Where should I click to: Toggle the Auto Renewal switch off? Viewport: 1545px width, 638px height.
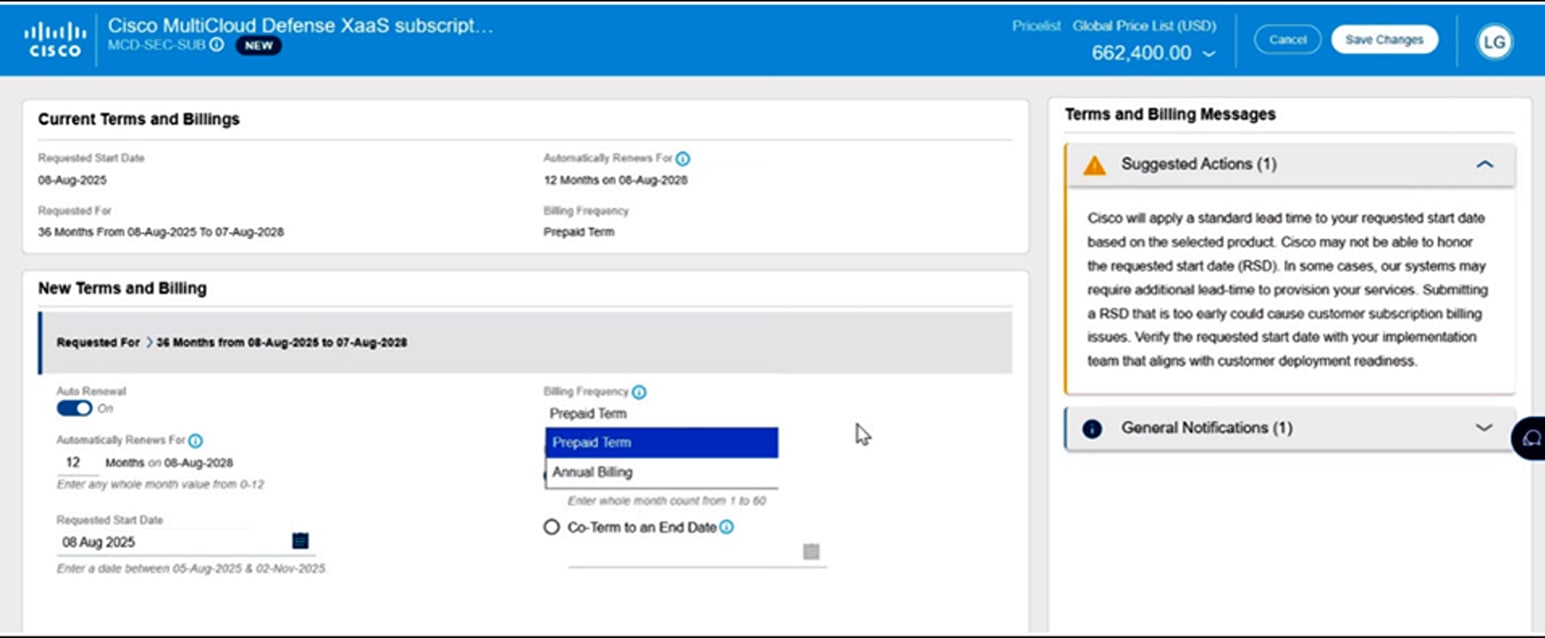[x=74, y=408]
